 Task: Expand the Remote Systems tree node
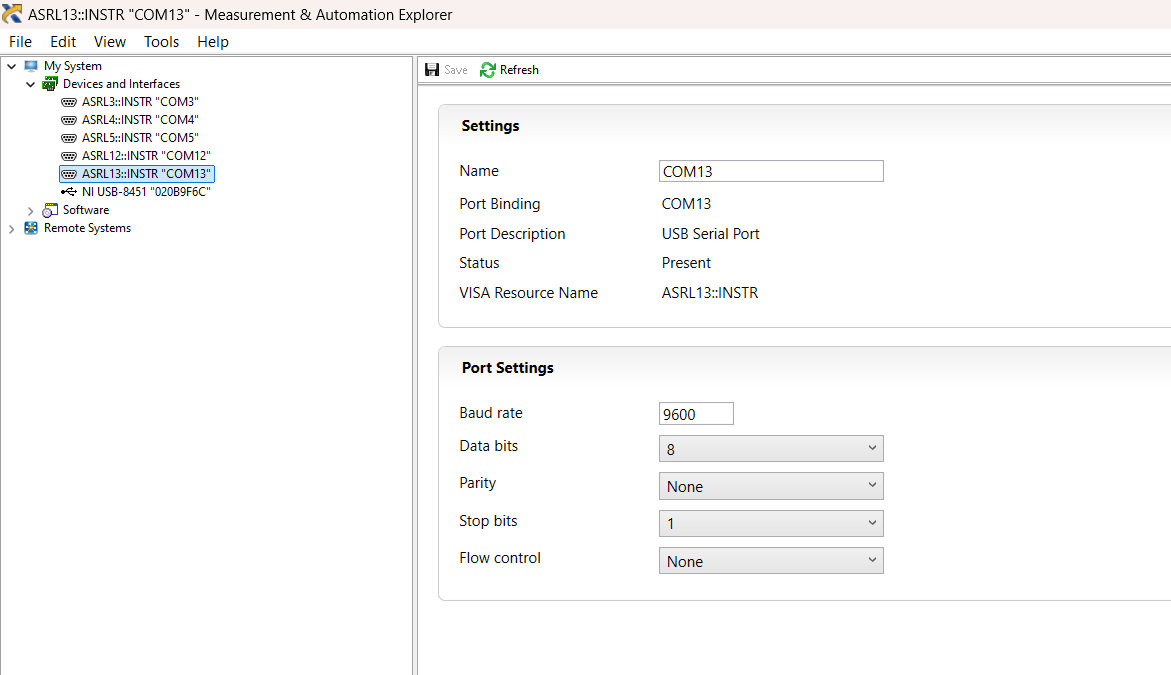point(12,228)
